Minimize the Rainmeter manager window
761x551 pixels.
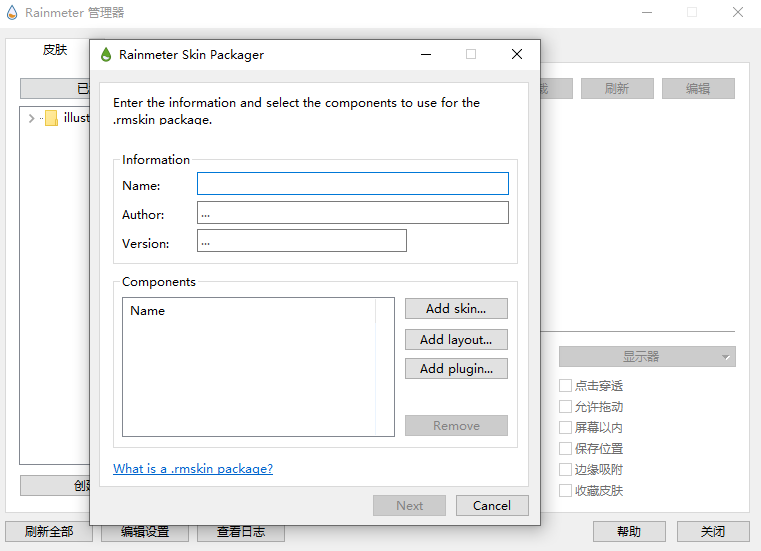(x=647, y=12)
